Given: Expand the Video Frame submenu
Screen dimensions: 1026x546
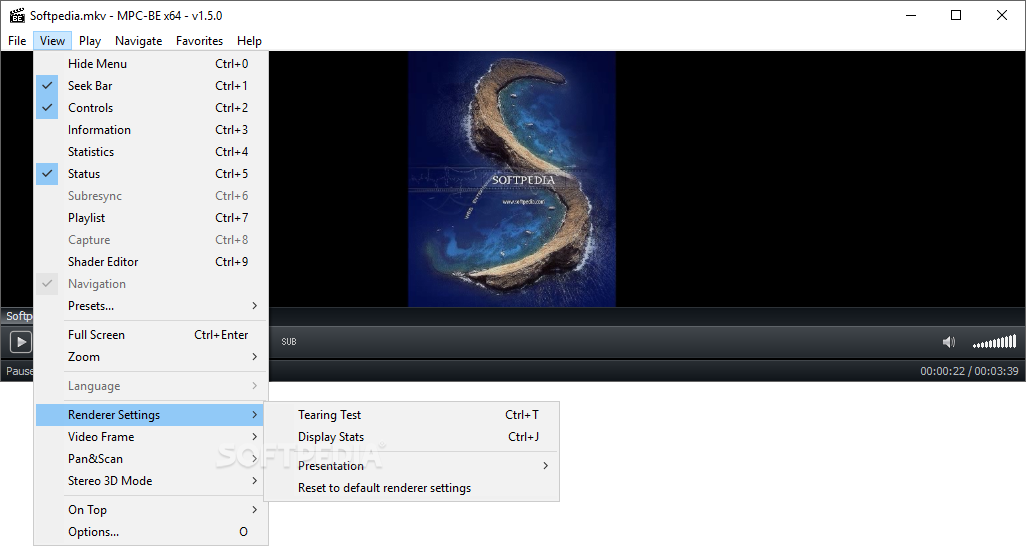Looking at the screenshot, I should (x=151, y=437).
